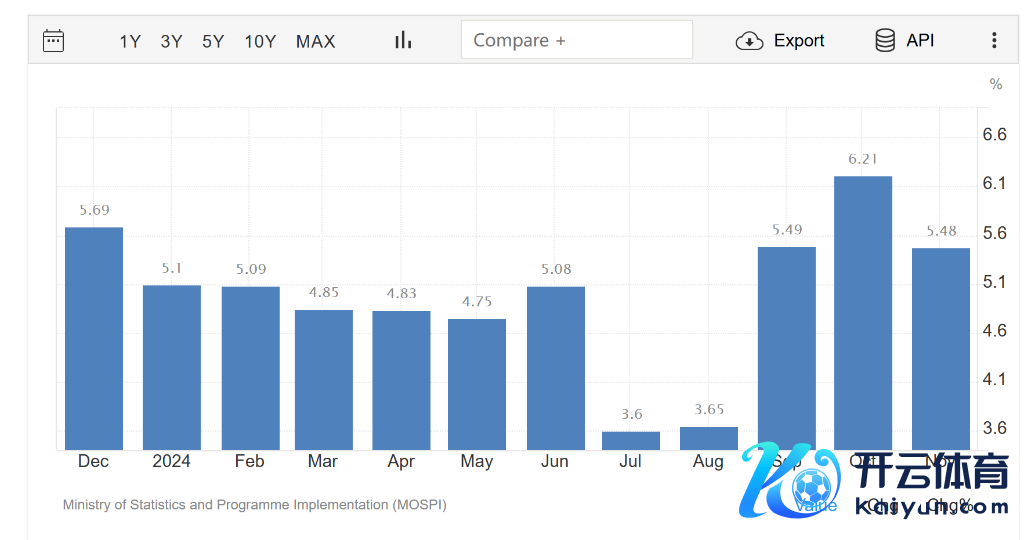Click the Dec bar showing 5.69
The image size is (1024, 540).
(x=94, y=338)
